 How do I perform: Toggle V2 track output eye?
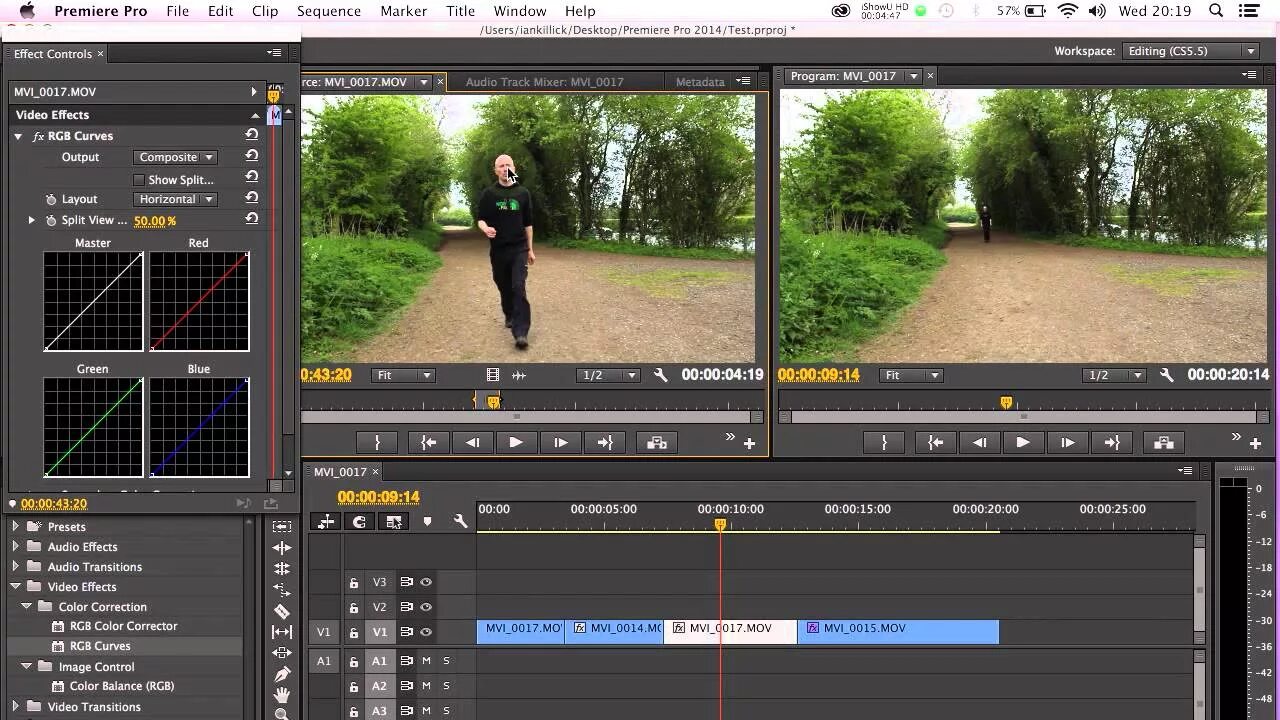(x=426, y=607)
